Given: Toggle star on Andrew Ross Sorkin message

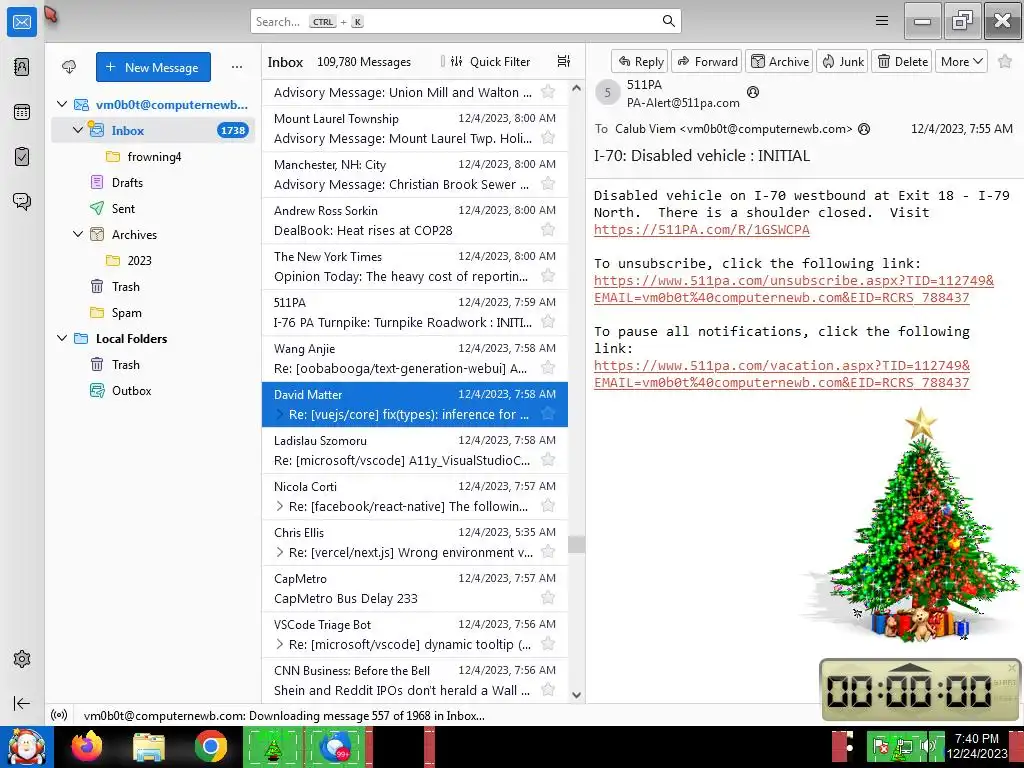Looking at the screenshot, I should 548,230.
